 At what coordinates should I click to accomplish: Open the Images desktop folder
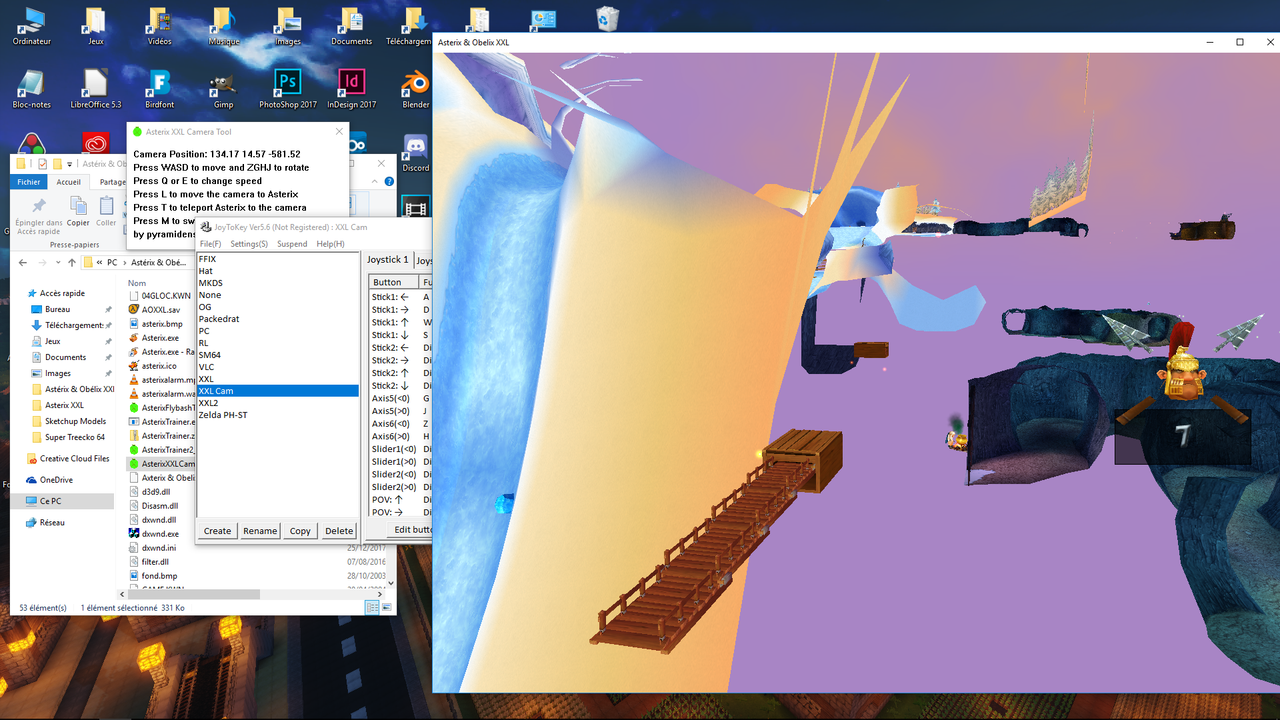(287, 26)
